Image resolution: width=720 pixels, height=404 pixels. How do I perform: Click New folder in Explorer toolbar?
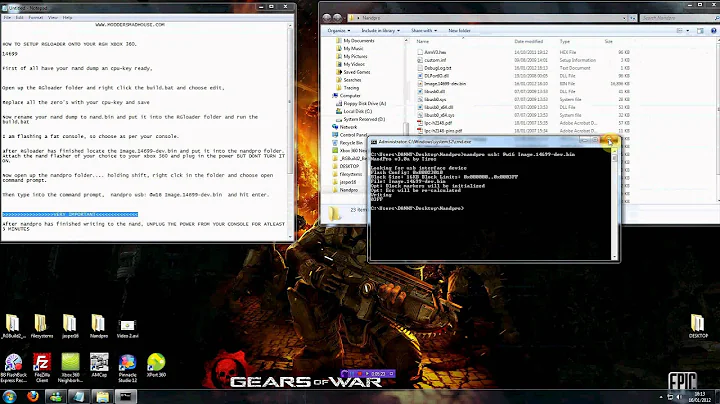pyautogui.click(x=459, y=31)
